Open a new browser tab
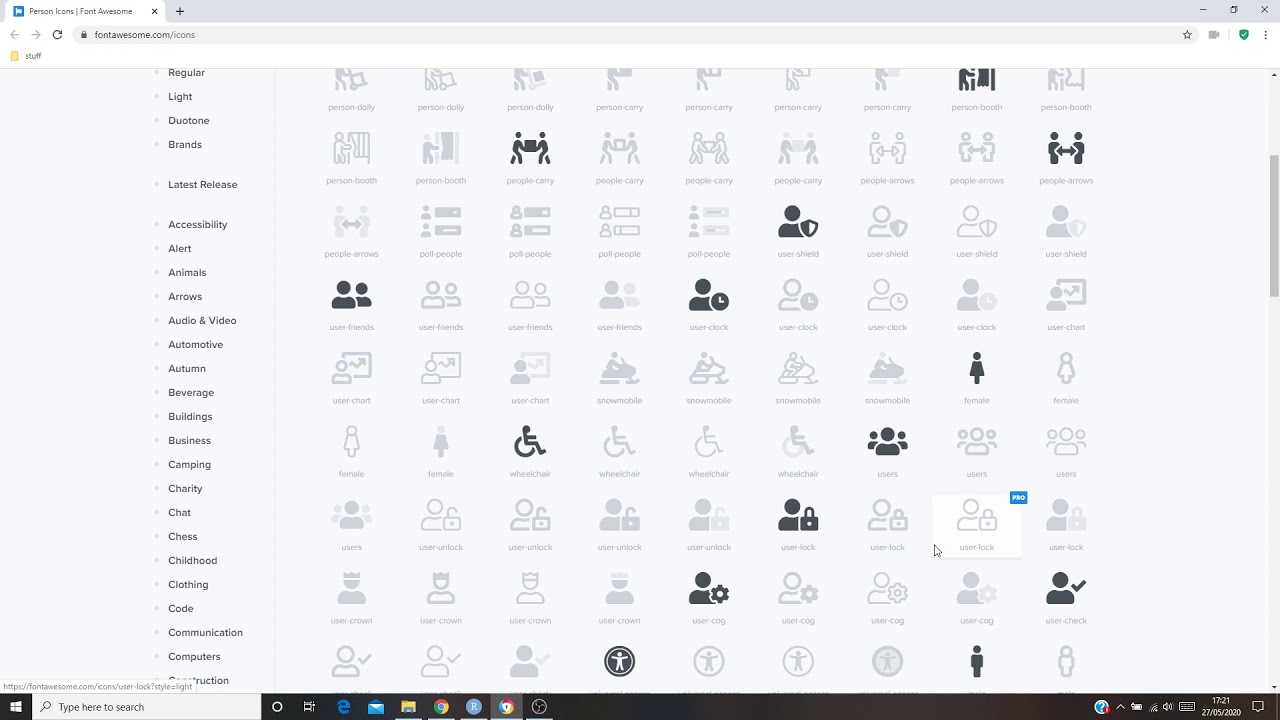This screenshot has height=720, width=1280. (180, 11)
